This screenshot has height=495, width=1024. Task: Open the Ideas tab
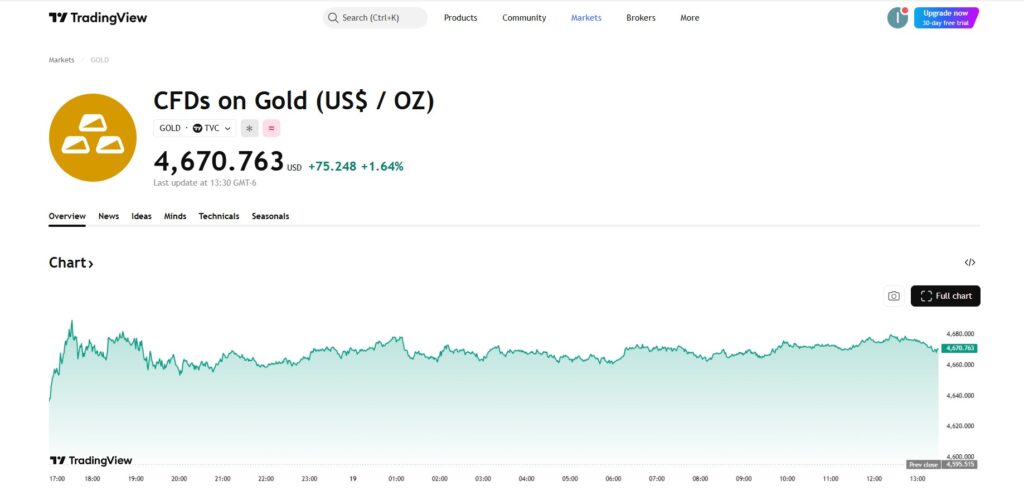[x=141, y=216]
